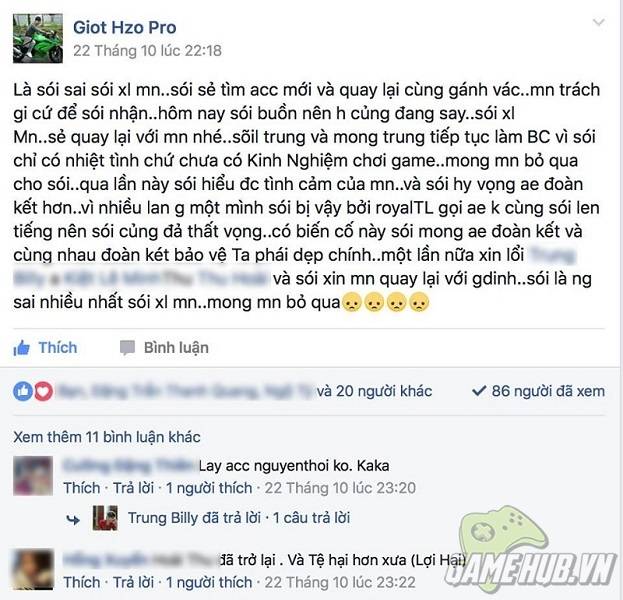Open the 22 Tháng 10 lúc 22:18 timestamp
623x600 pixels.
pyautogui.click(x=147, y=51)
